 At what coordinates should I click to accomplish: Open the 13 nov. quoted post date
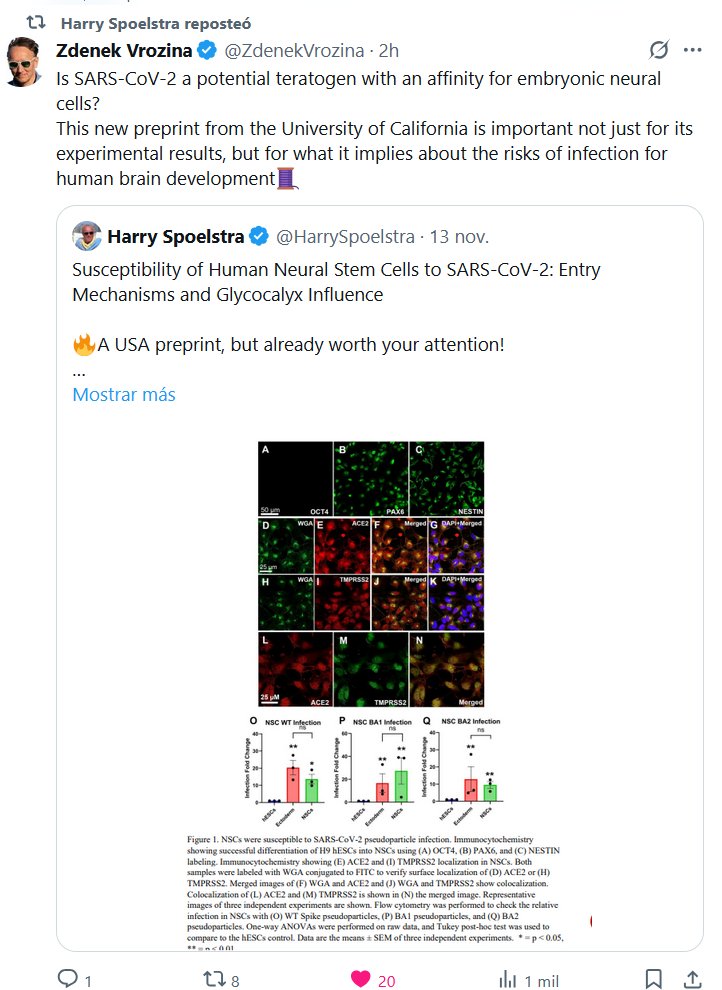[x=459, y=237]
